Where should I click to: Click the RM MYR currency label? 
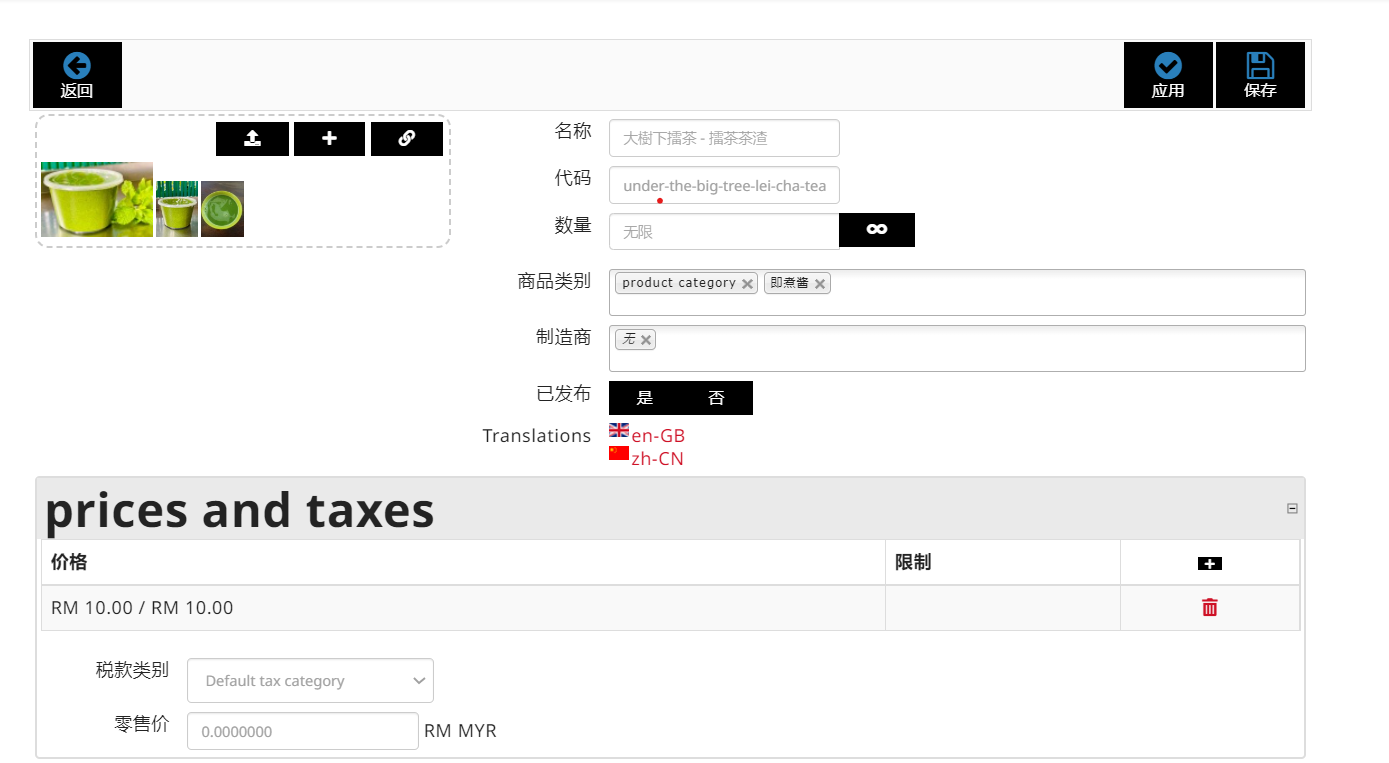click(x=460, y=731)
